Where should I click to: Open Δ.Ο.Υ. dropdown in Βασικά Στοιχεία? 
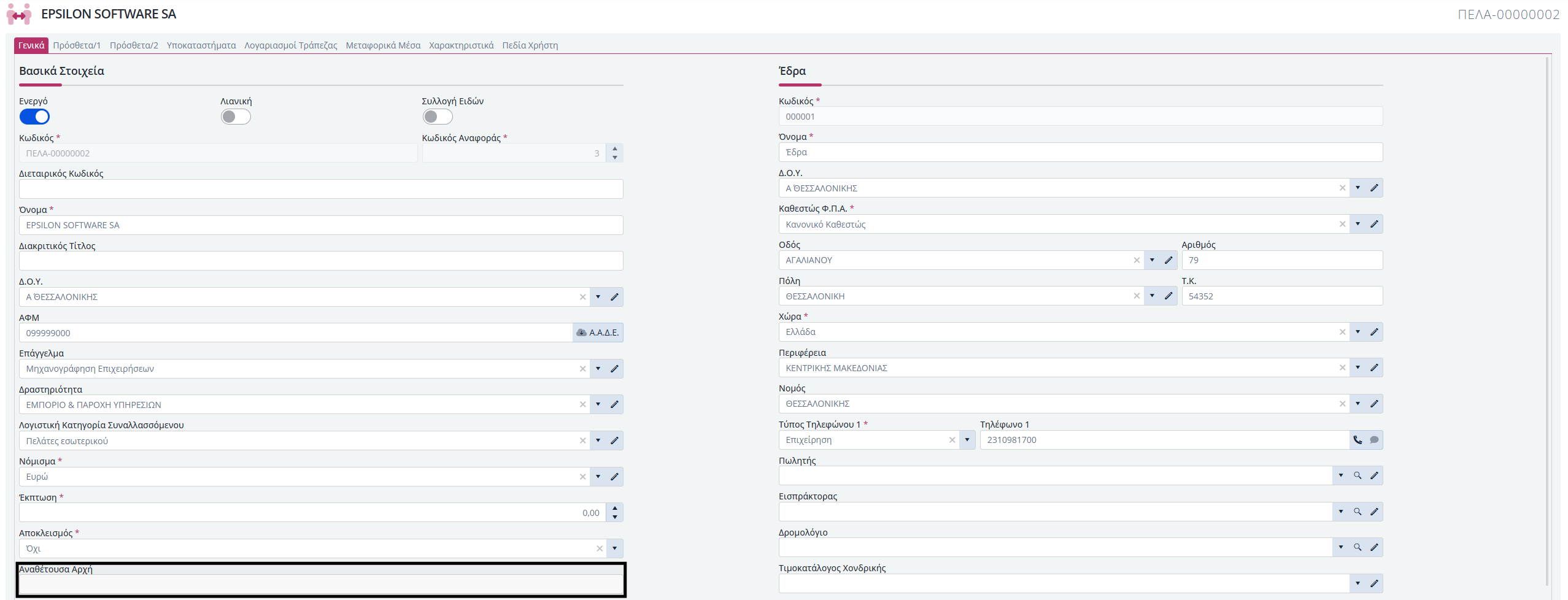point(598,297)
